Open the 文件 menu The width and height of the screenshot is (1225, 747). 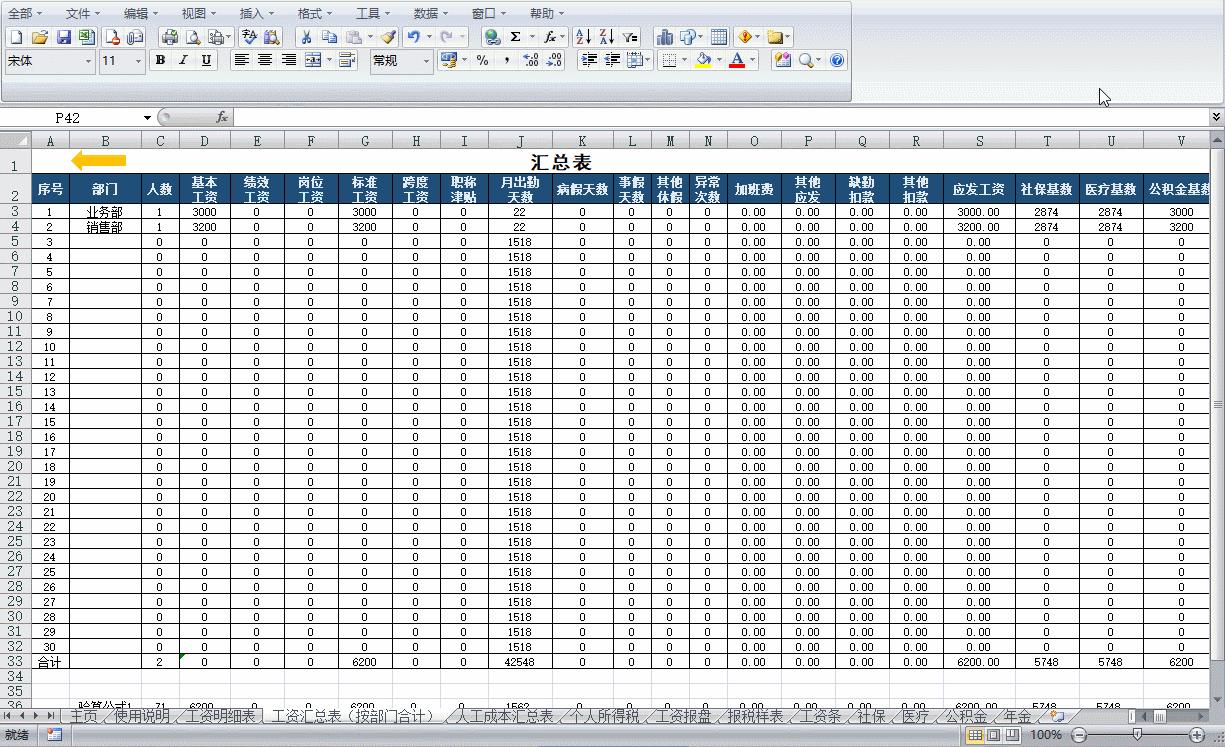83,13
